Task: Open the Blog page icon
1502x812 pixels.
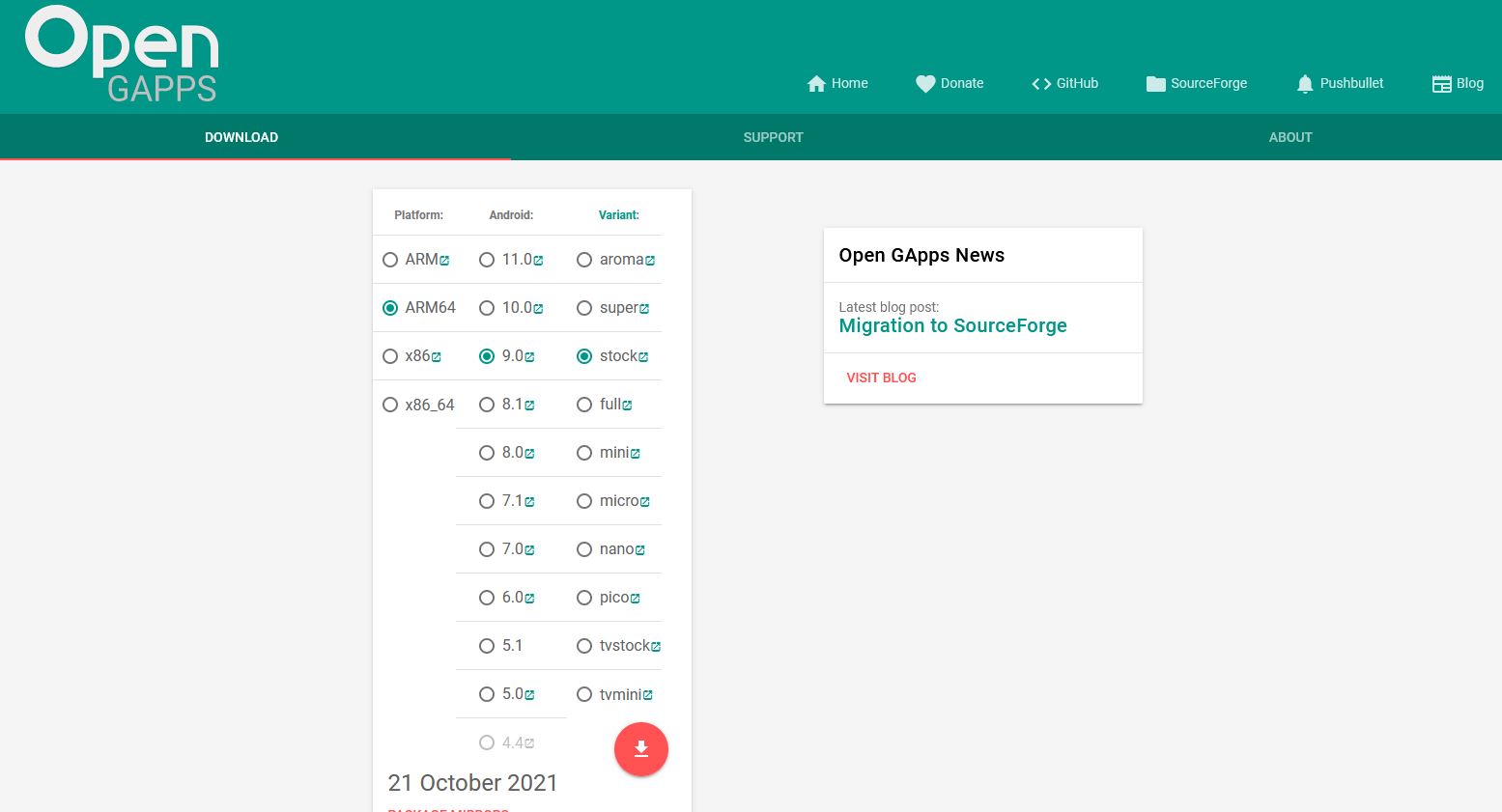Action: coord(1441,84)
